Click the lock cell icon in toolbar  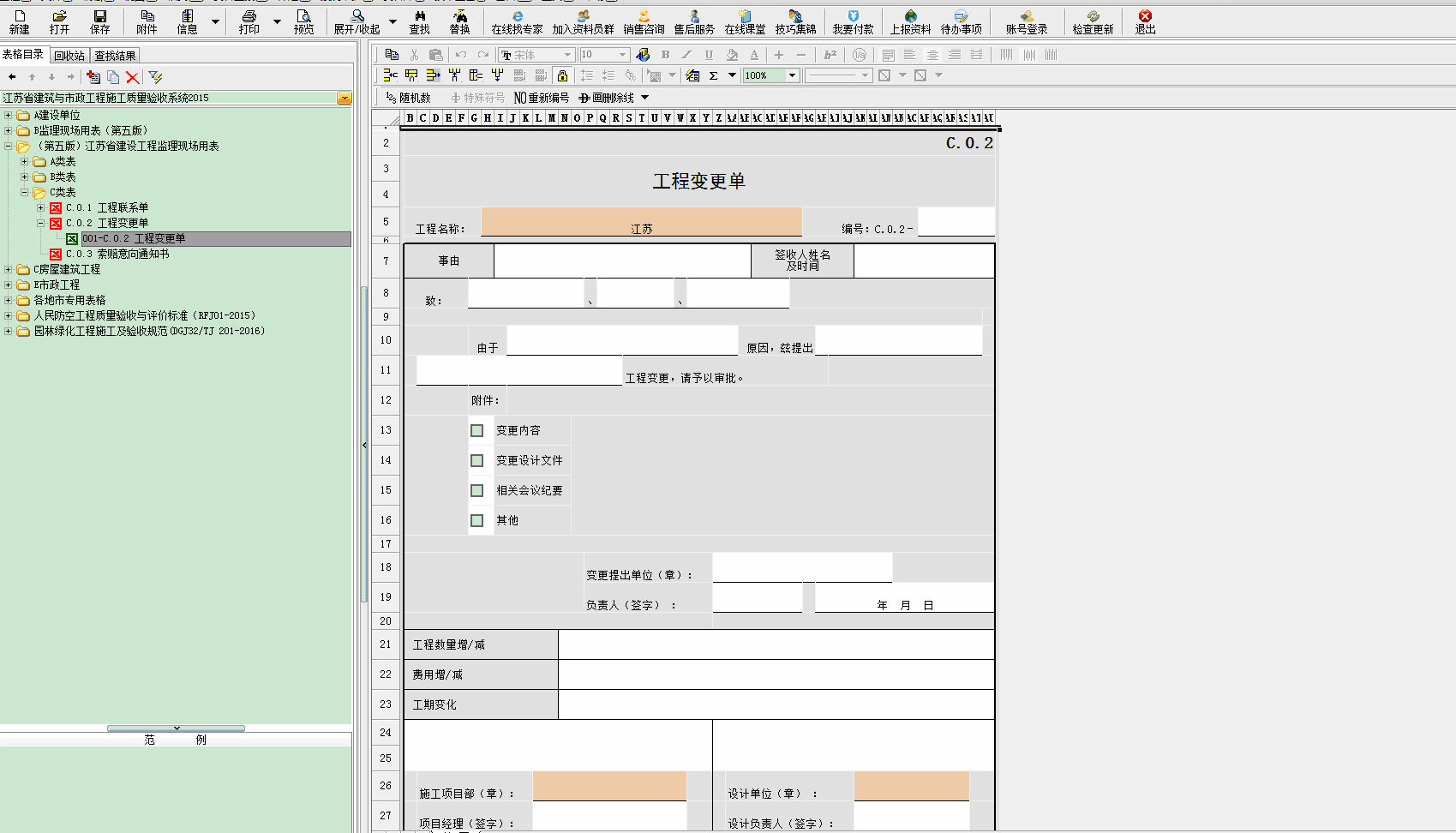click(562, 75)
